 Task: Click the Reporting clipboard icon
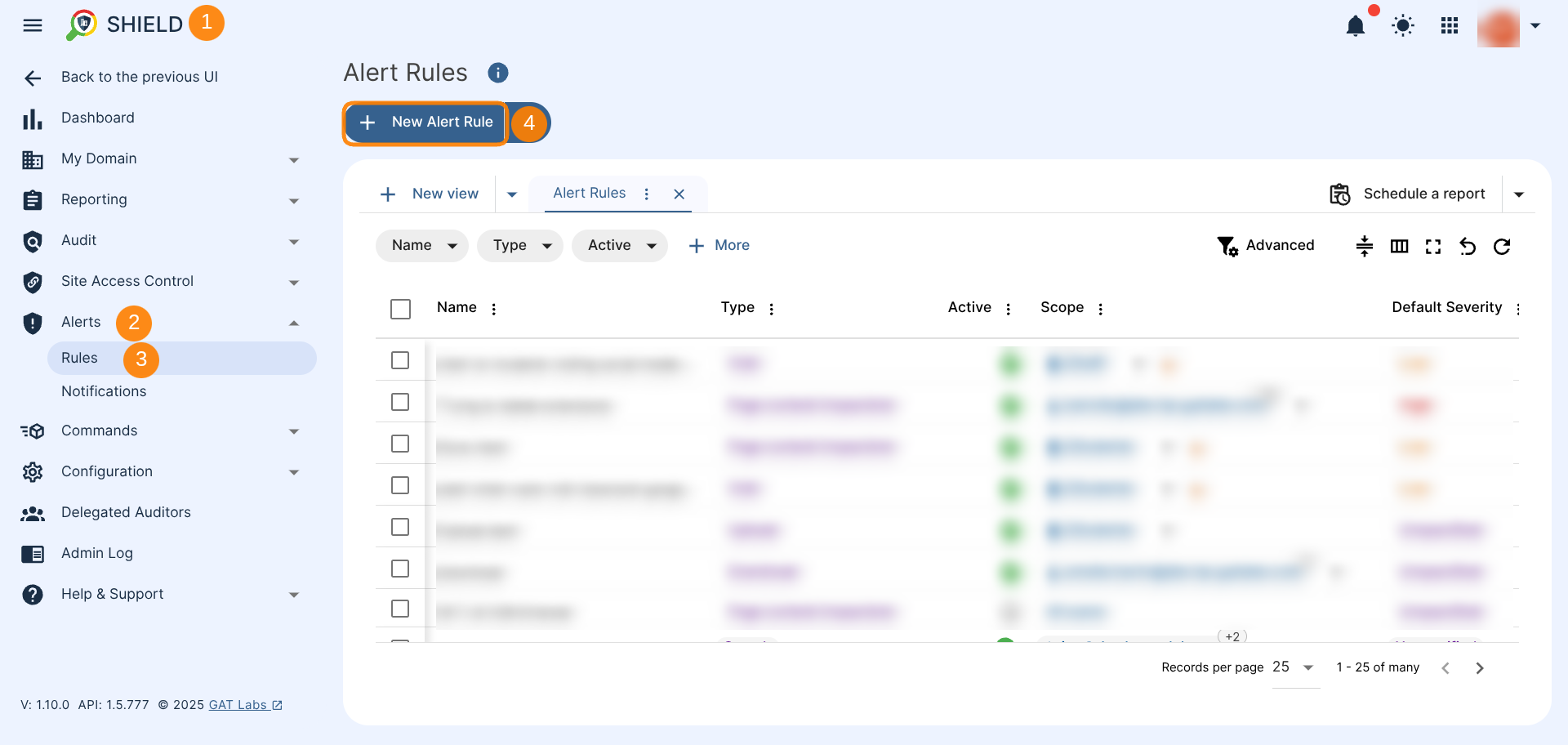33,200
